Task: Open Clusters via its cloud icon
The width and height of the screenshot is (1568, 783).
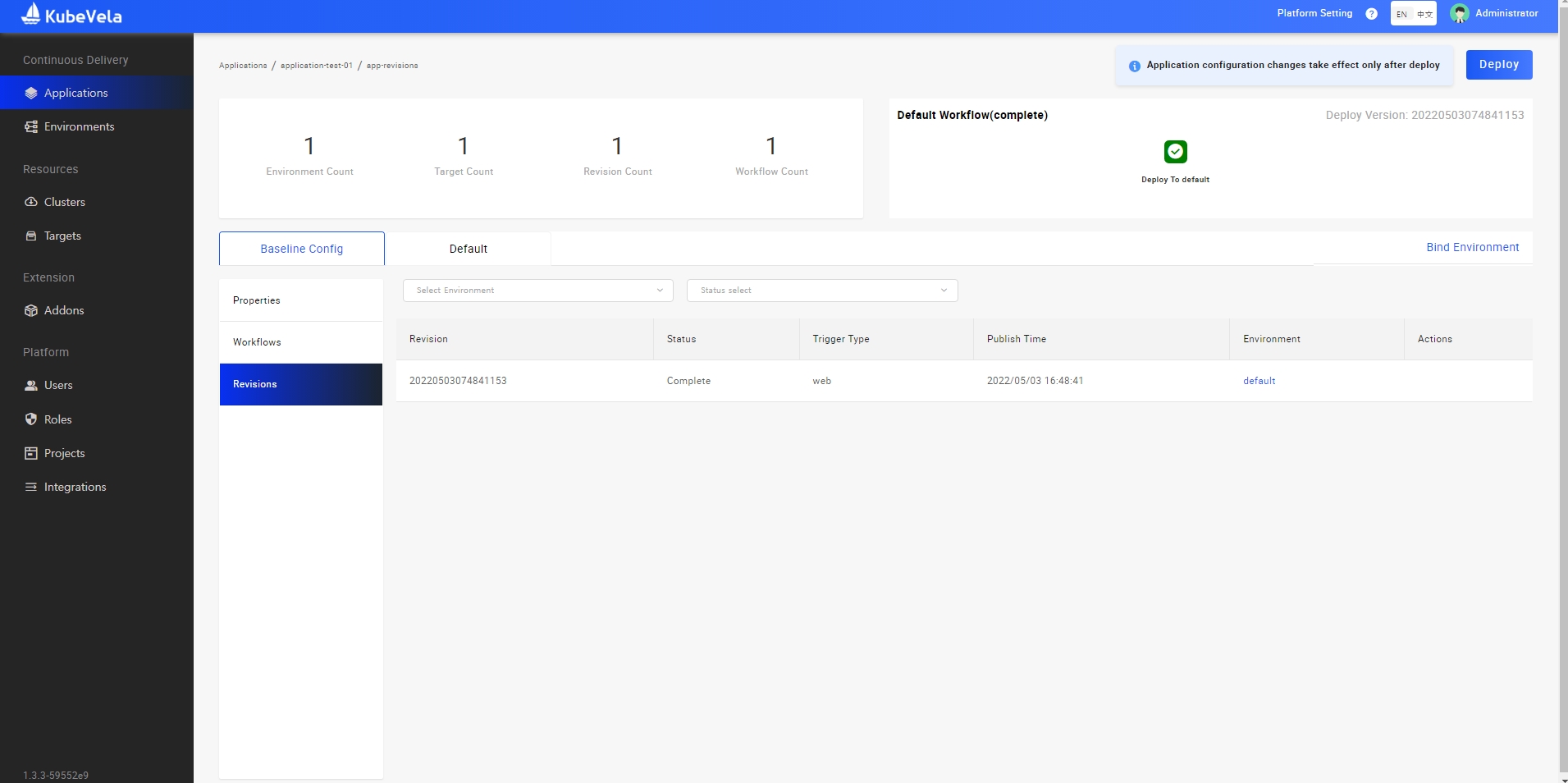Action: click(x=31, y=203)
